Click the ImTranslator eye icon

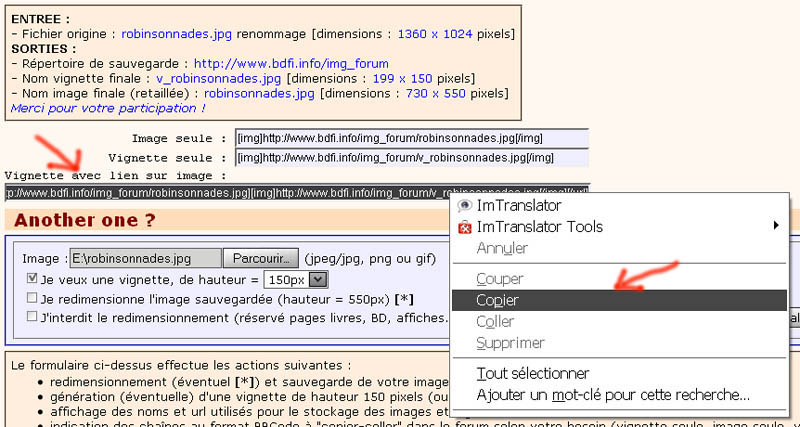(465, 206)
